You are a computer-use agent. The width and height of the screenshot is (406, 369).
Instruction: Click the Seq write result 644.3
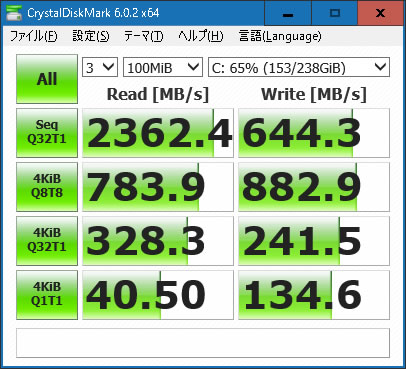(x=314, y=133)
